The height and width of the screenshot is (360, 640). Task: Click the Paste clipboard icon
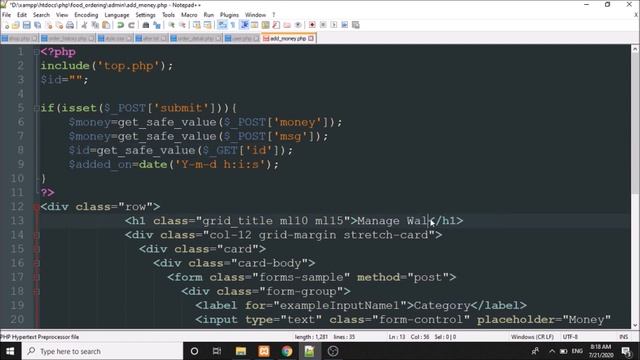(106, 25)
